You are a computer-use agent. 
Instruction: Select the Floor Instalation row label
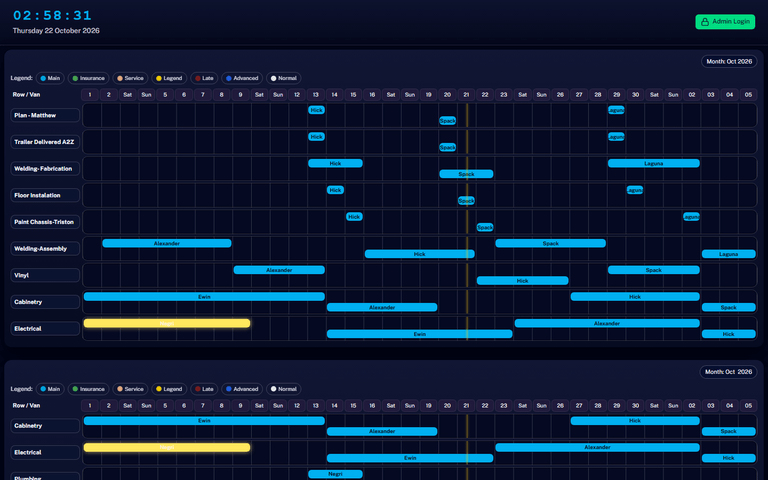(45, 195)
